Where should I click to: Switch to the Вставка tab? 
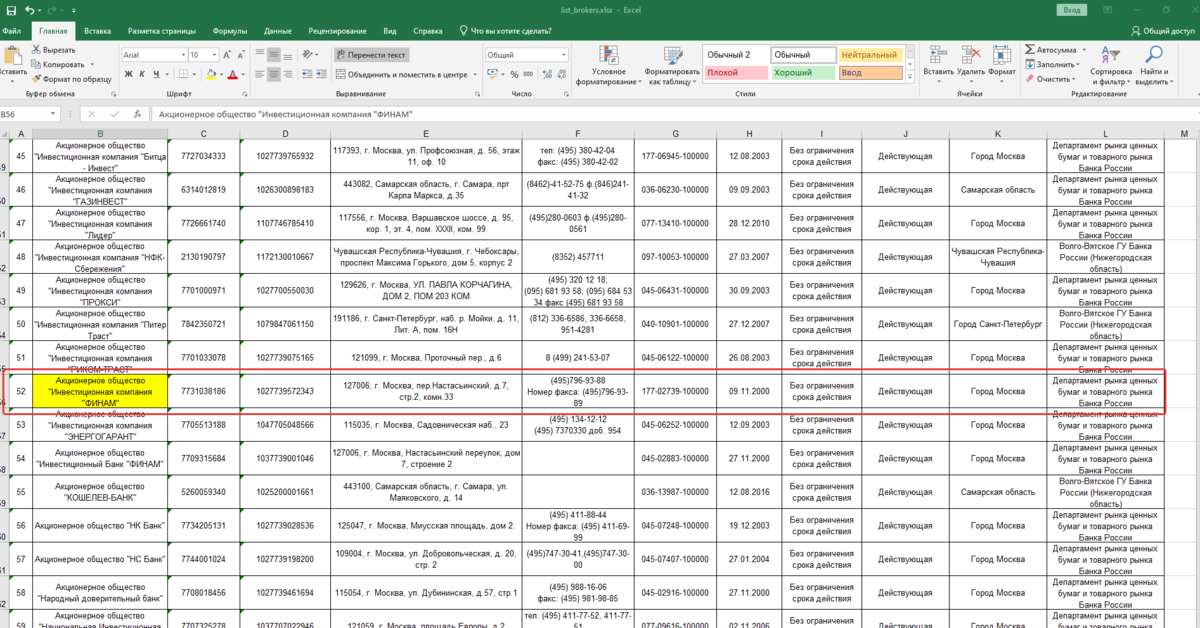tap(98, 31)
